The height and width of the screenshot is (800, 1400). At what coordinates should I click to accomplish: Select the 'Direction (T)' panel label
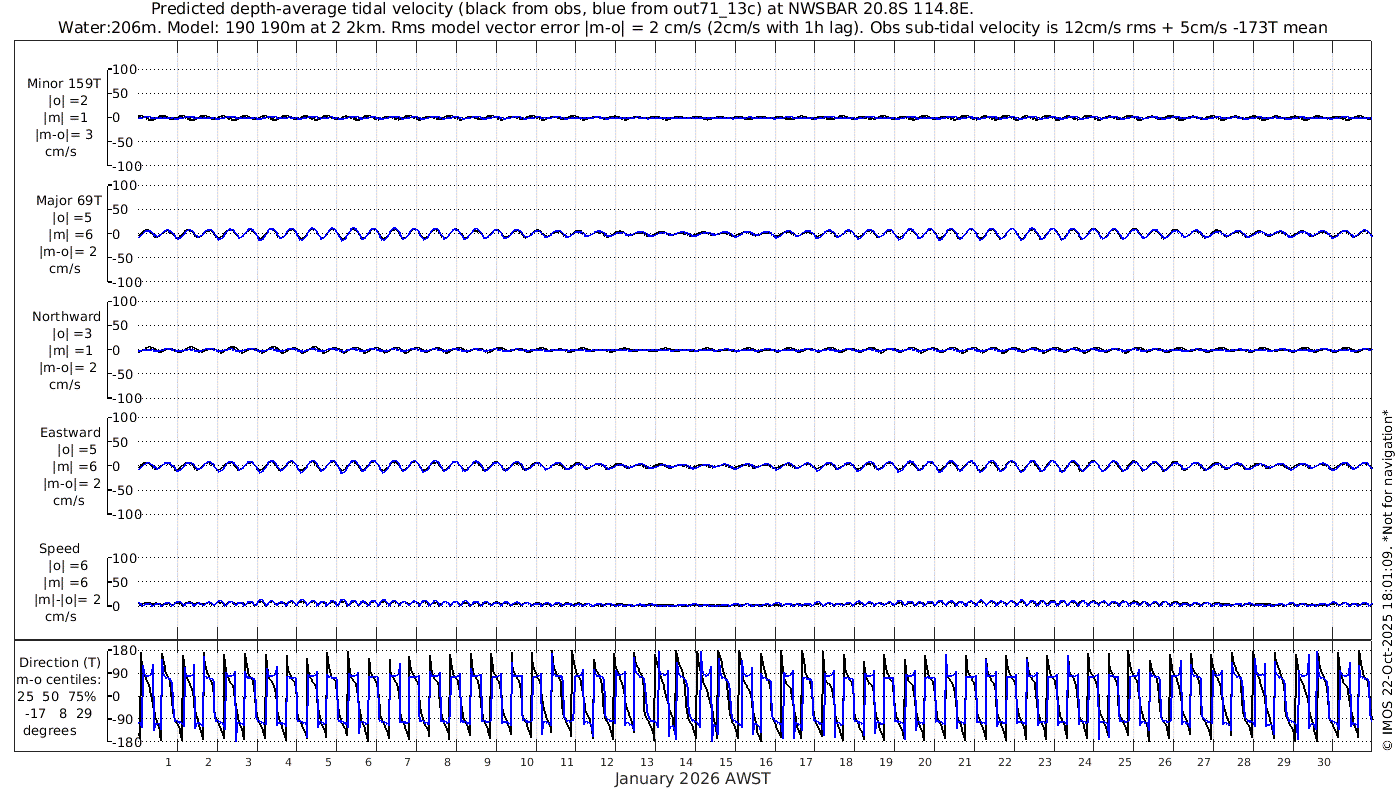tap(60, 663)
